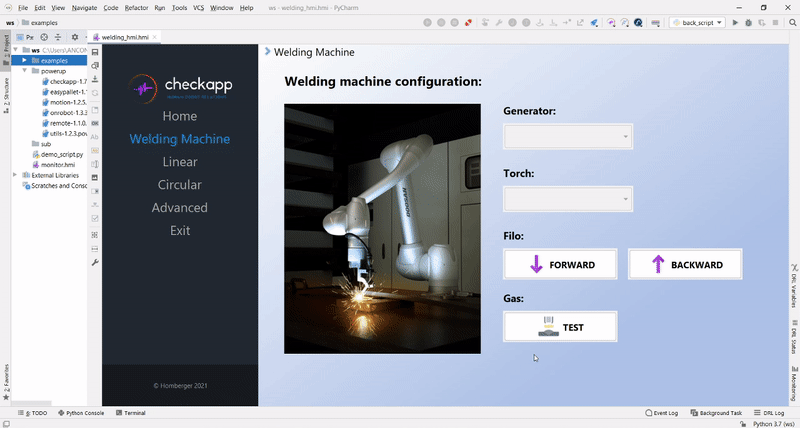Click the gas TEST button

(x=560, y=326)
